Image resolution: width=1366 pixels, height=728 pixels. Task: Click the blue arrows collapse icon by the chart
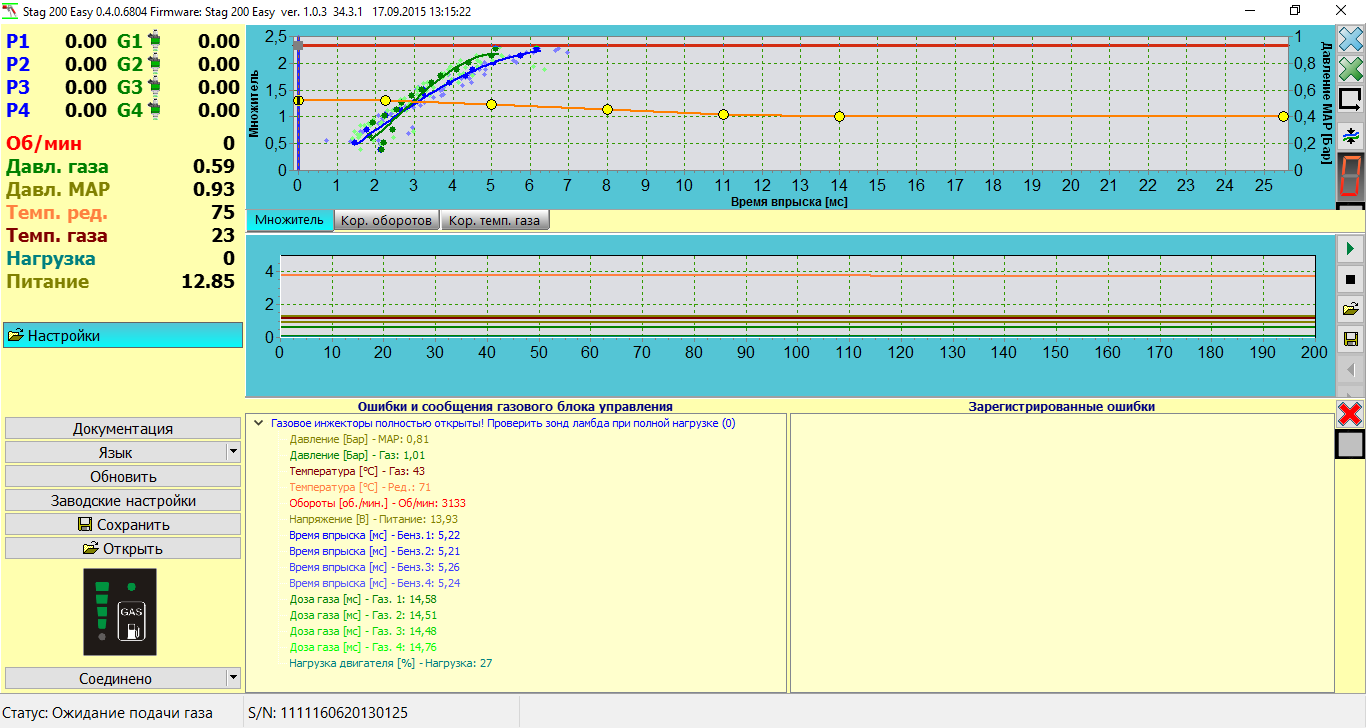(1351, 135)
